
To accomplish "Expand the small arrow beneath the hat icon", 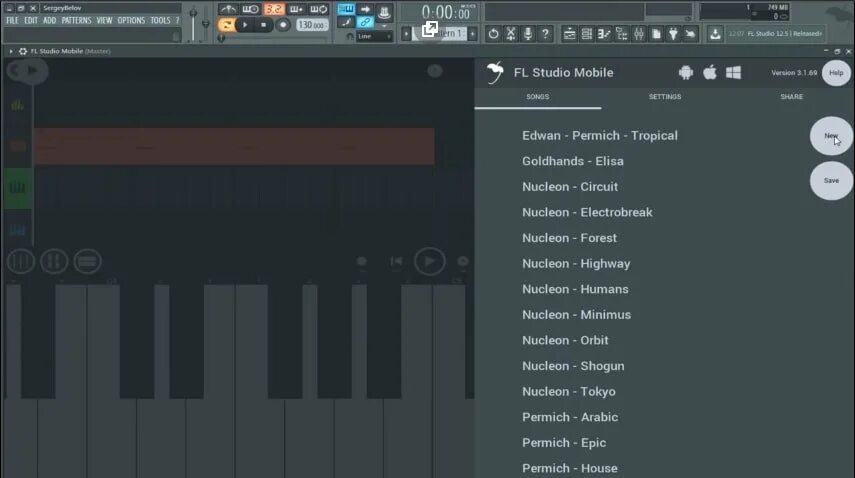I will pos(384,25).
